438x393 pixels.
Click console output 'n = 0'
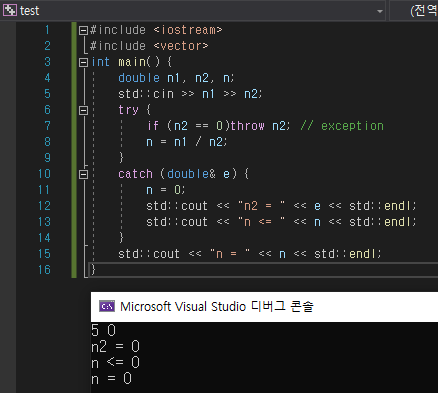(111, 378)
